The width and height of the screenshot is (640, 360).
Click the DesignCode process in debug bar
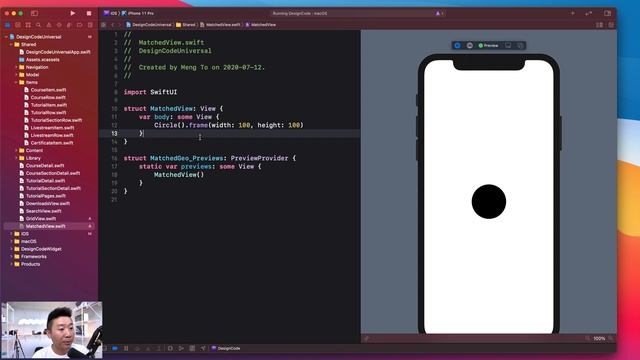(x=226, y=348)
